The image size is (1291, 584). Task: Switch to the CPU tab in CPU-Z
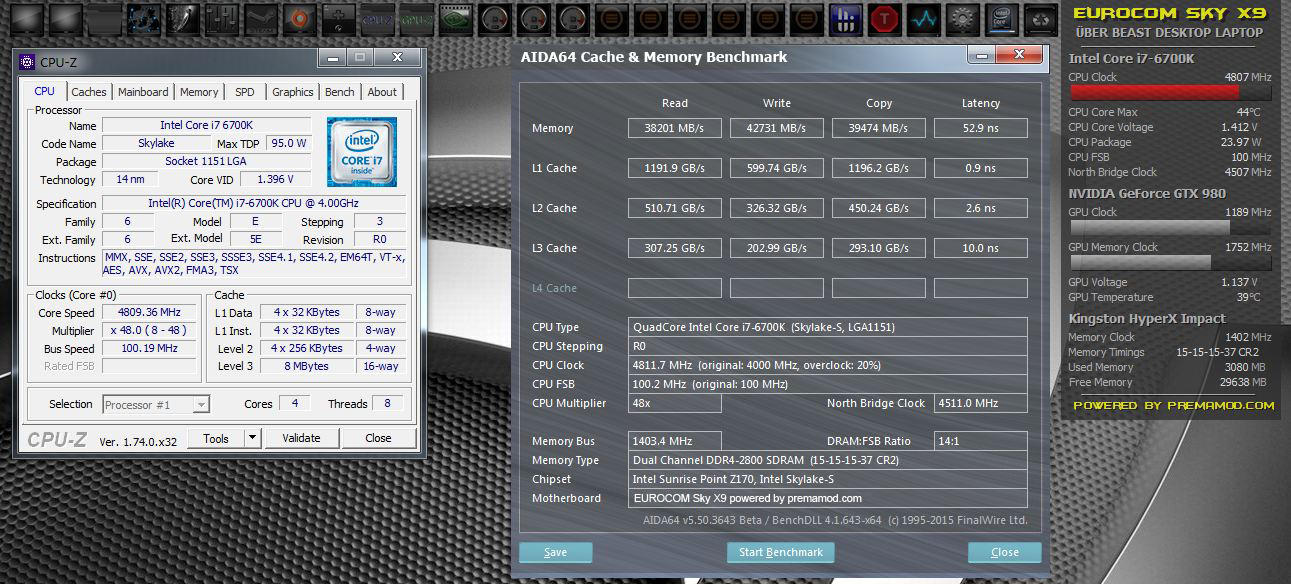point(45,91)
